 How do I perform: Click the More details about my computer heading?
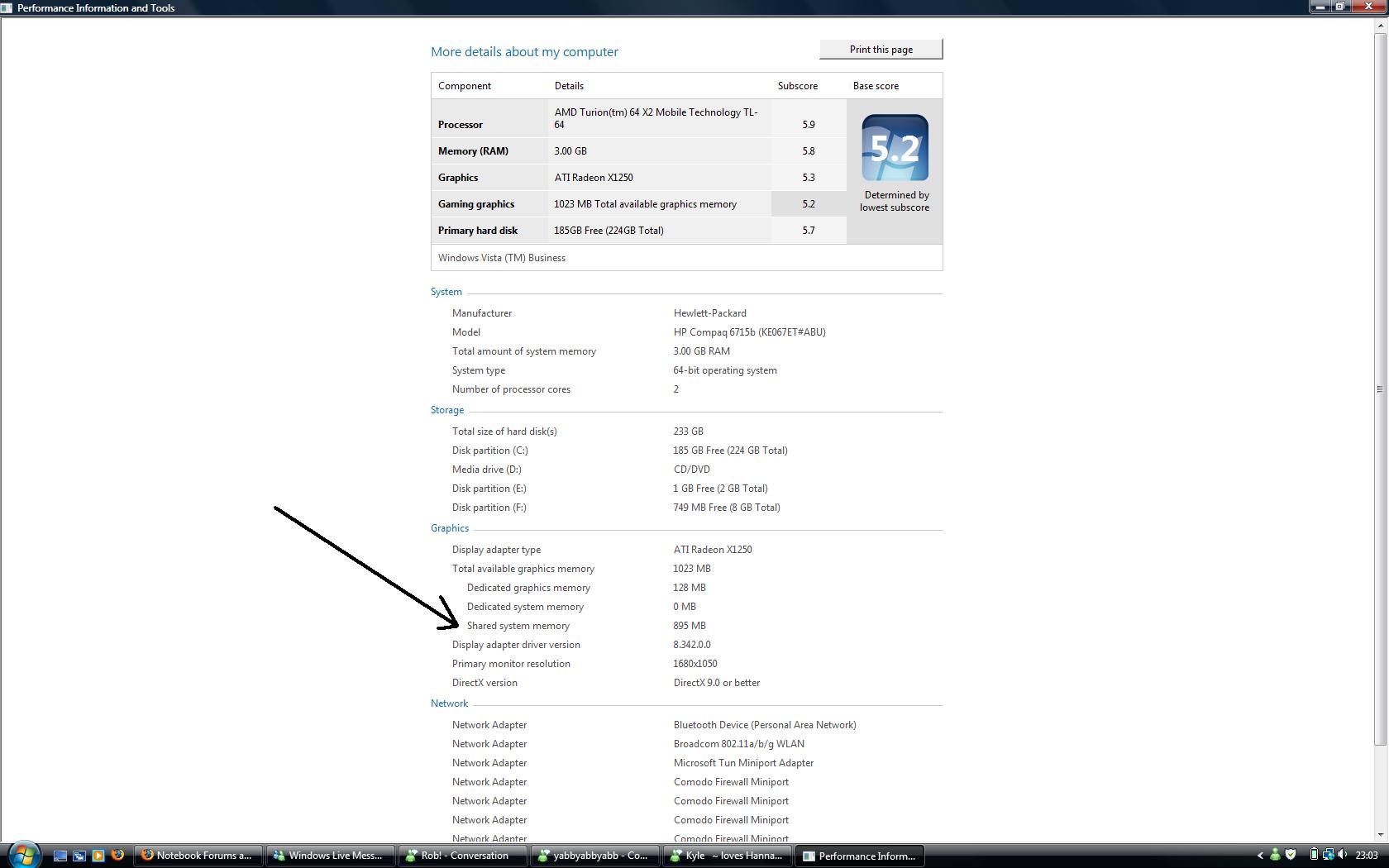pyautogui.click(x=524, y=51)
